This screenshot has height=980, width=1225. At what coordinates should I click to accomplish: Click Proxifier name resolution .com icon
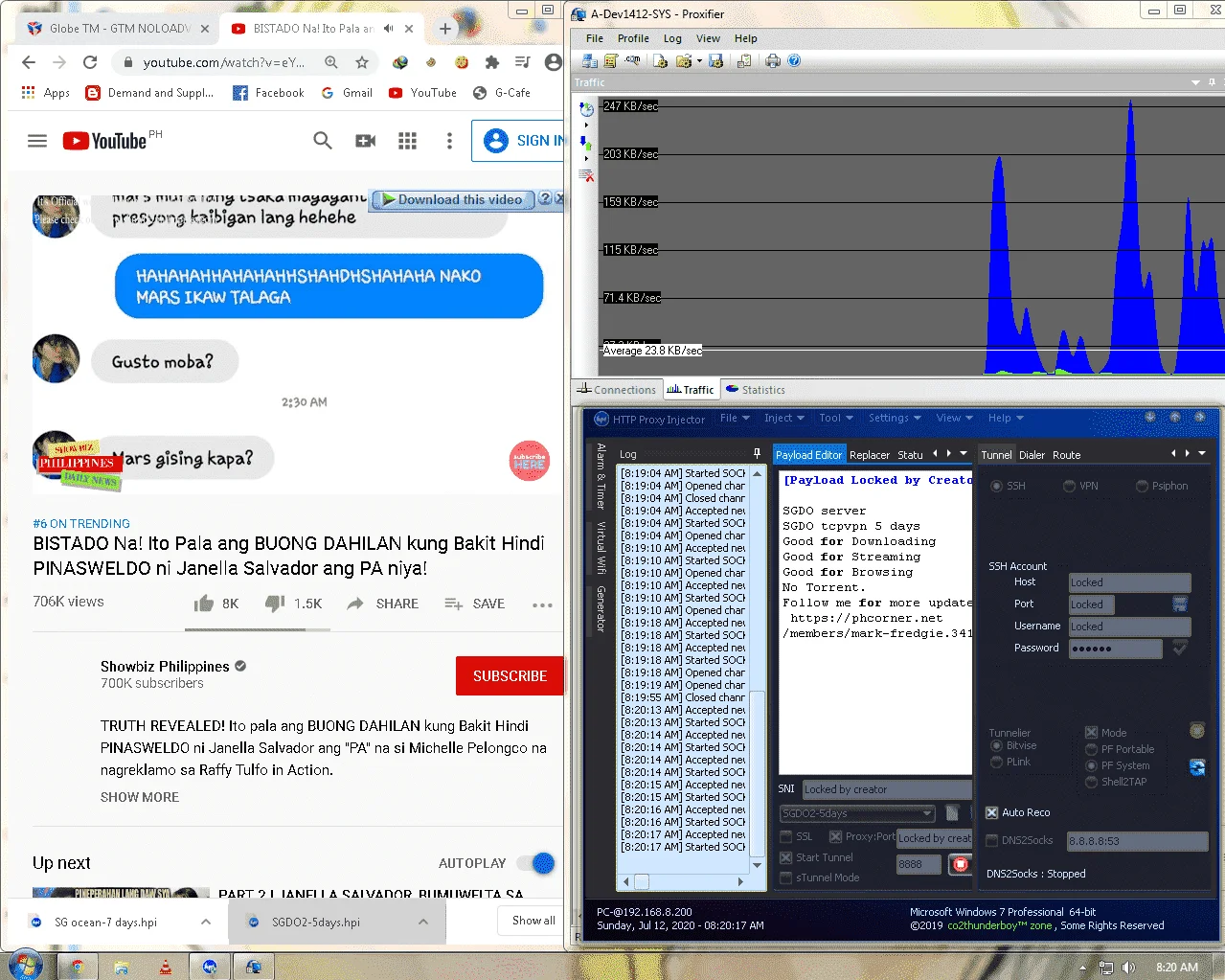click(633, 60)
